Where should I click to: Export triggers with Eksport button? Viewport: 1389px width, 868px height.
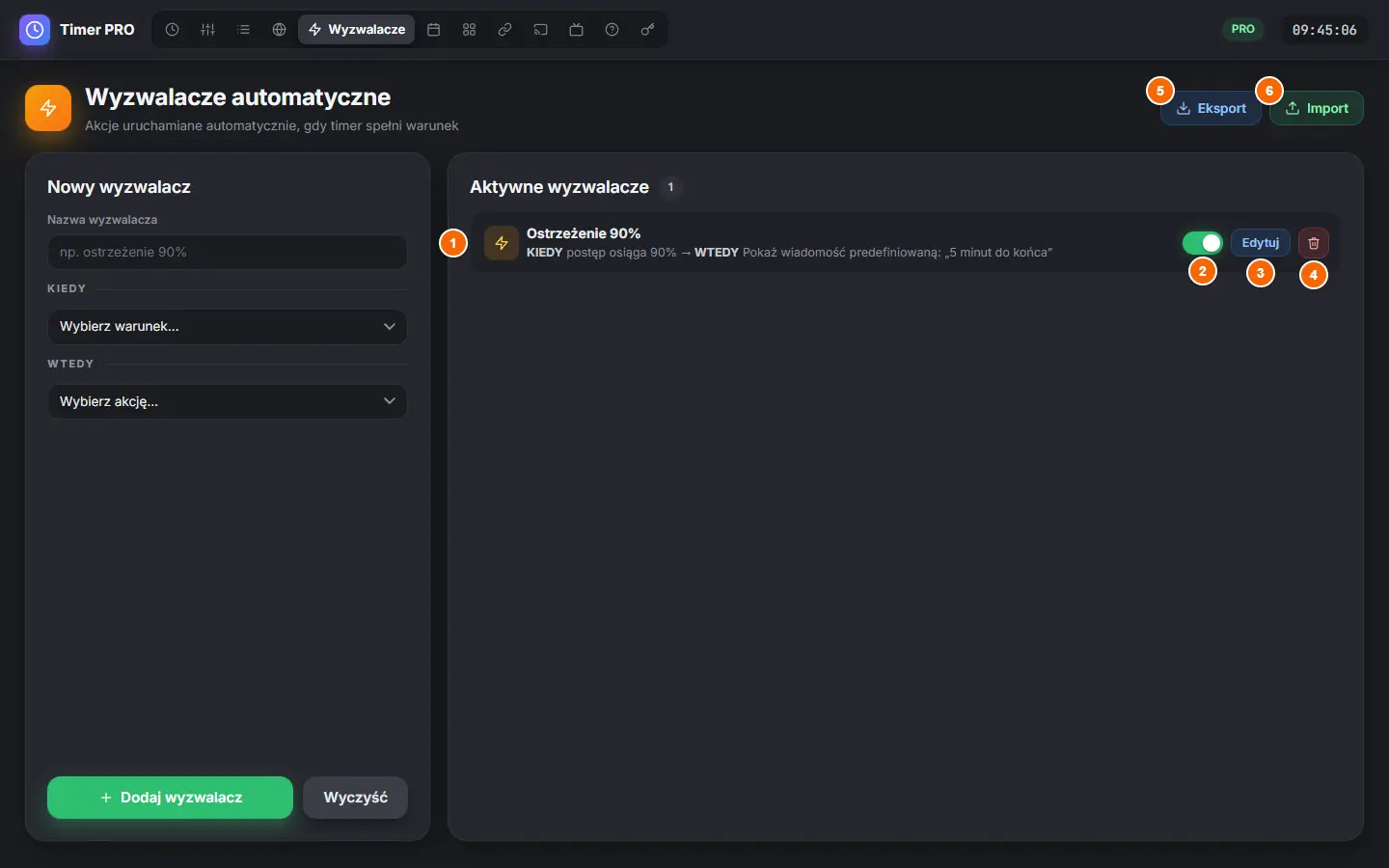click(x=1212, y=108)
